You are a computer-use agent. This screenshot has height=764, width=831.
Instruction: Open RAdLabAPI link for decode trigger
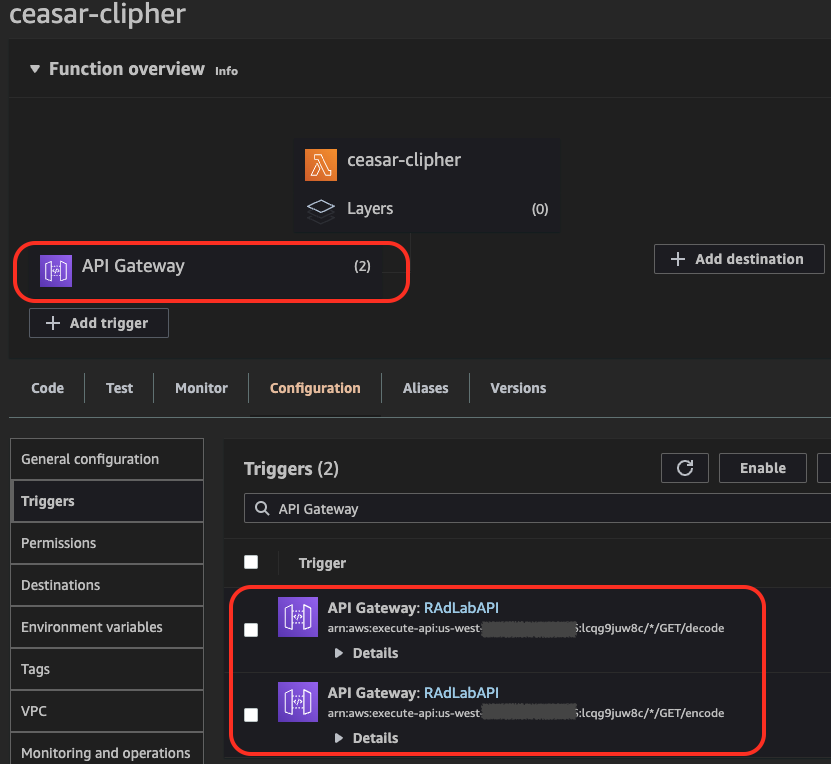pyautogui.click(x=461, y=608)
